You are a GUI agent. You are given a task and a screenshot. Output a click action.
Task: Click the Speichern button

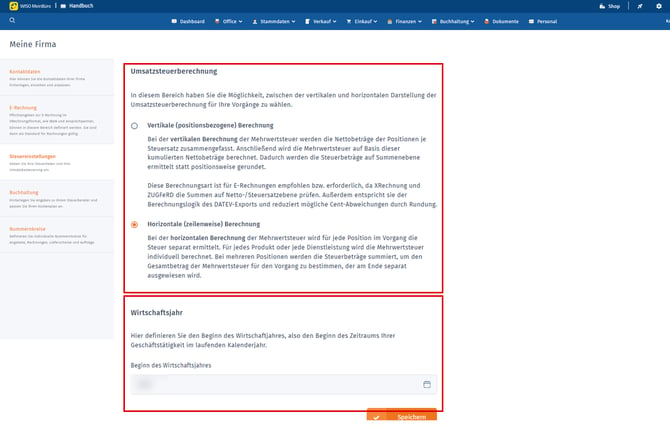[x=402, y=415]
